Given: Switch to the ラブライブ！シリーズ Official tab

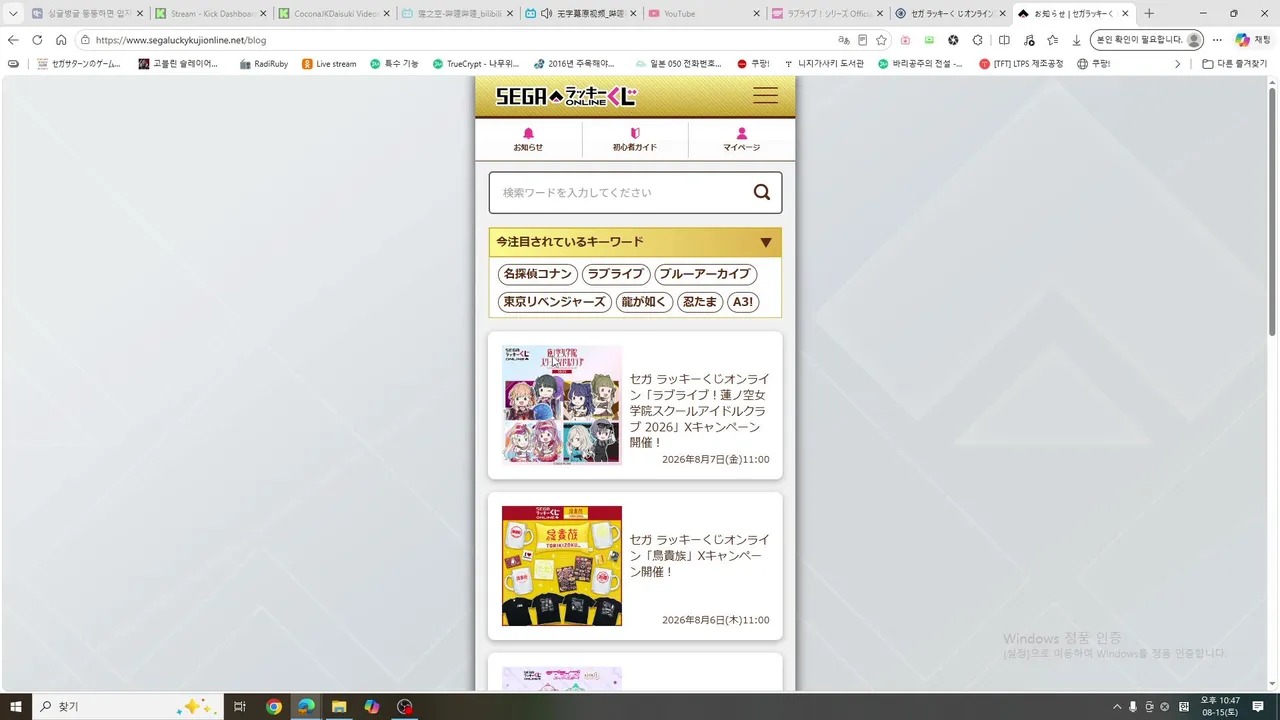Looking at the screenshot, I should [x=828, y=13].
